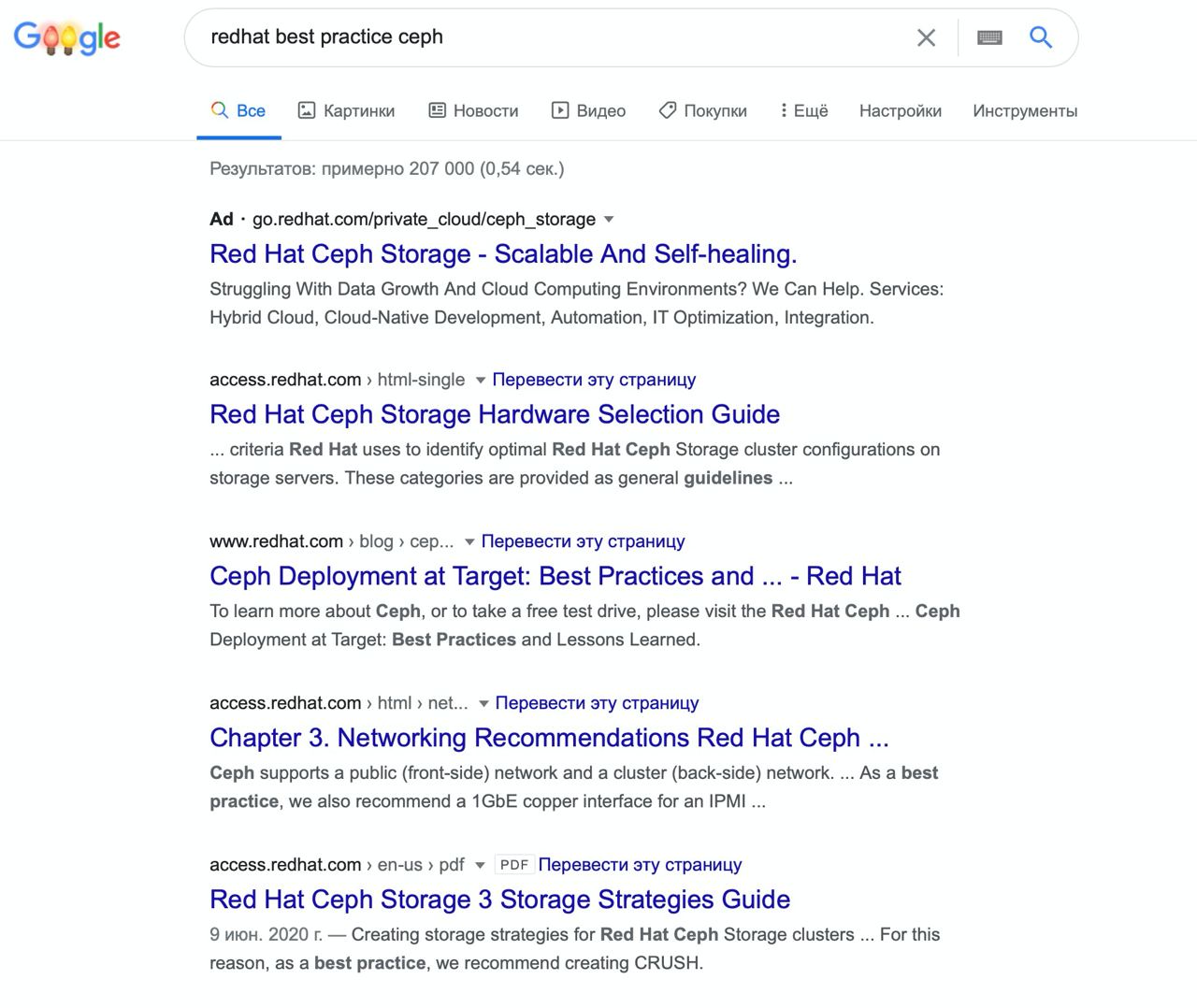Select the Все tab

pyautogui.click(x=238, y=110)
